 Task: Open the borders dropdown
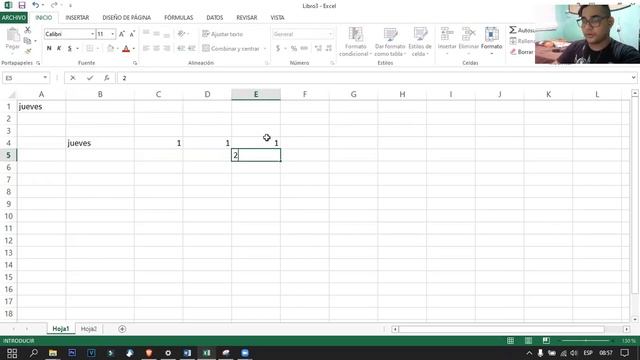[x=98, y=49]
